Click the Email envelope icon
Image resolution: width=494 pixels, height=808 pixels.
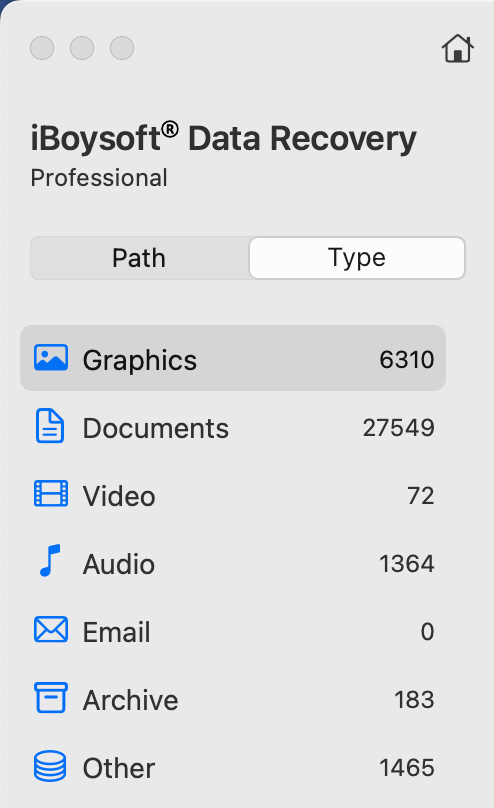(x=50, y=629)
